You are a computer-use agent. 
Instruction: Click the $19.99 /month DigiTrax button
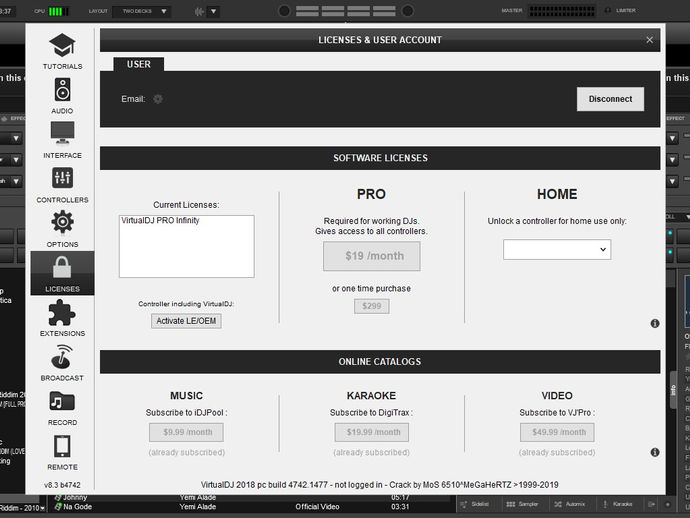click(x=371, y=432)
